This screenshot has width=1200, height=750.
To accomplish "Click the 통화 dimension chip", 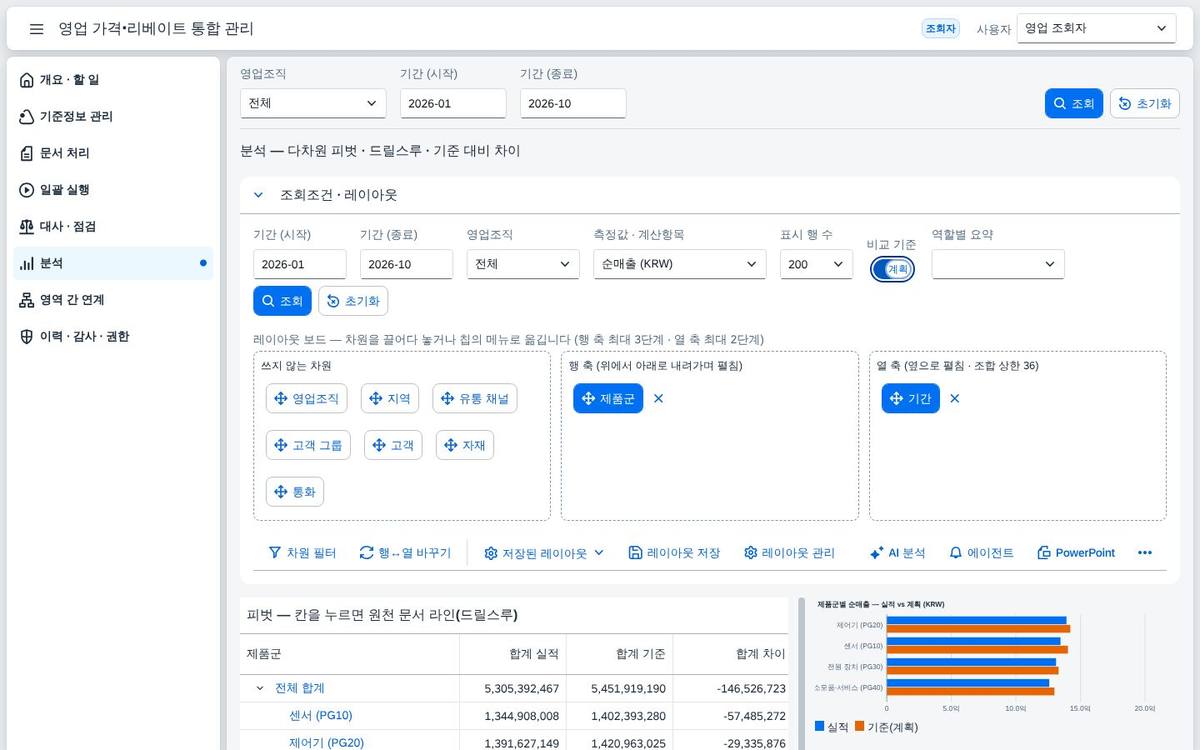I will [295, 492].
